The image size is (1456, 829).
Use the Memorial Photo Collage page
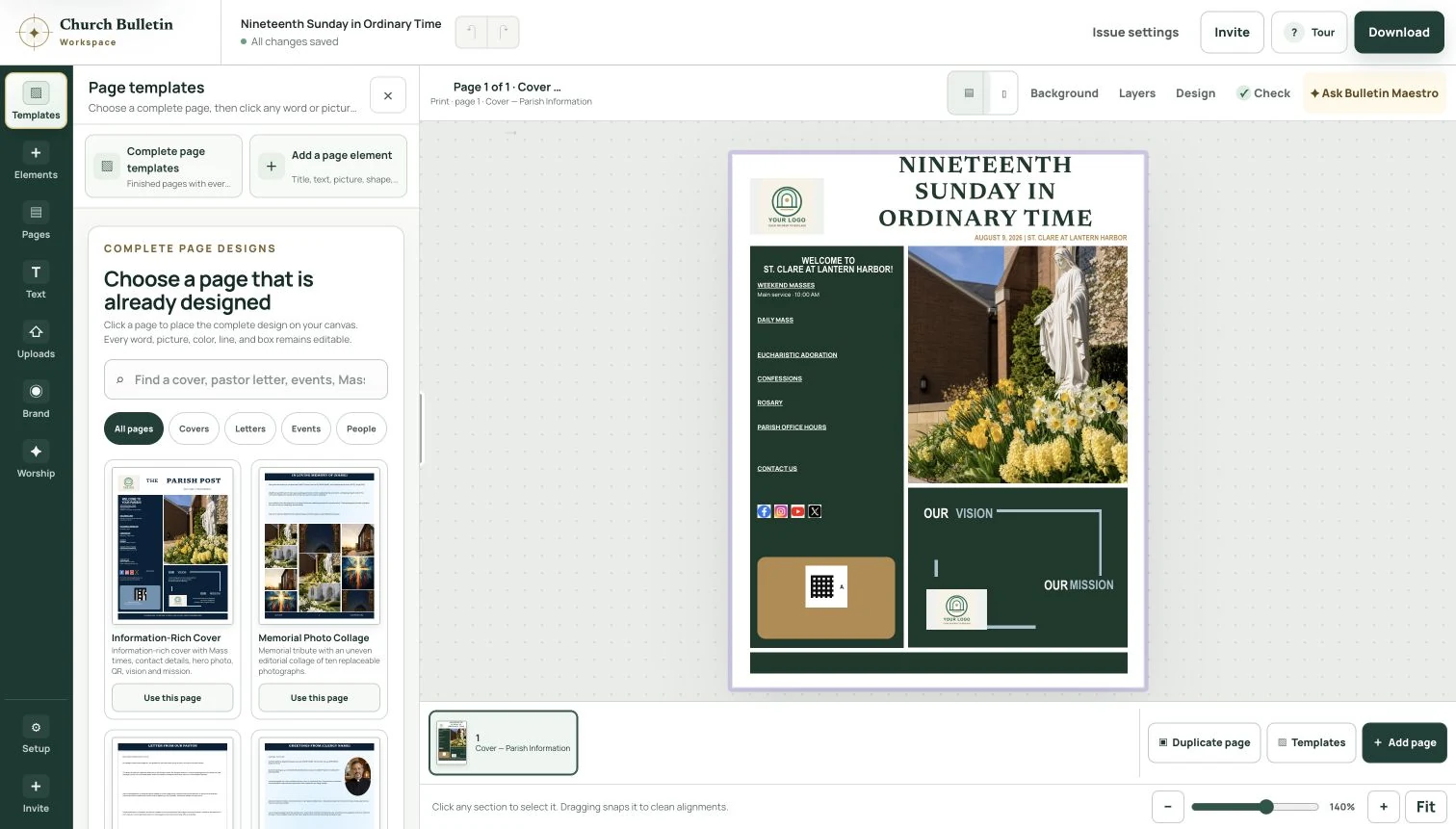[319, 697]
